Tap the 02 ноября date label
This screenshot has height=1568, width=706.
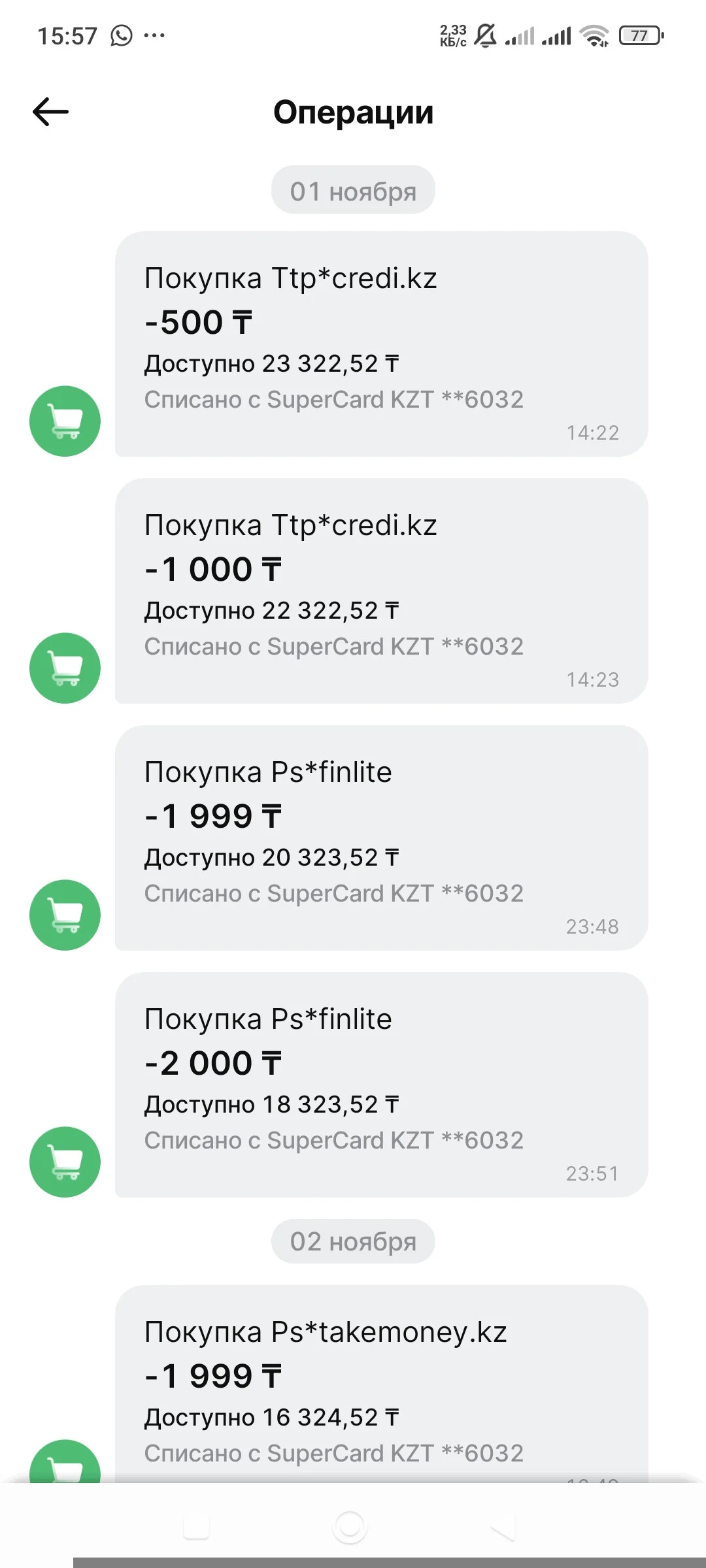353,1241
